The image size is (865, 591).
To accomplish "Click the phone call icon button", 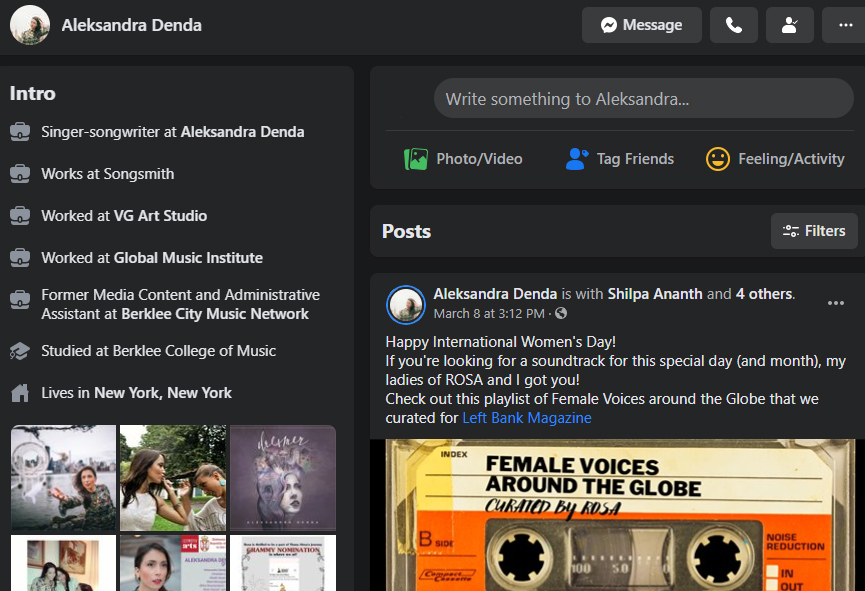I will 734,26.
